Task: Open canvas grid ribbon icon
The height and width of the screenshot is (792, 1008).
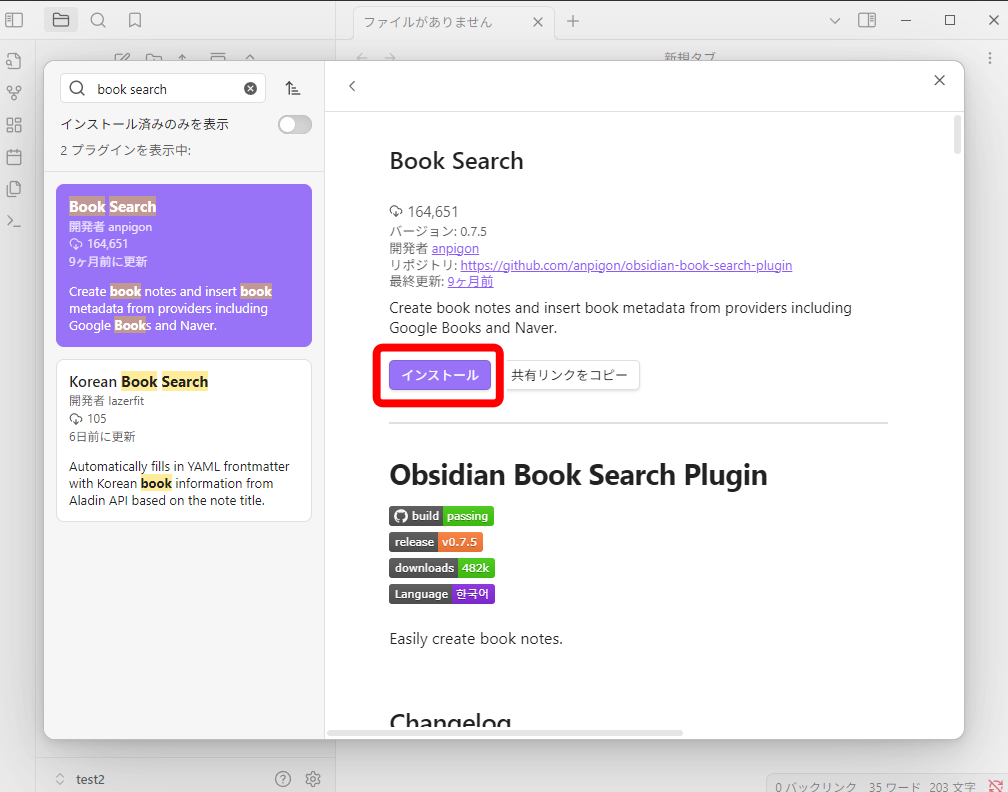Action: tap(14, 125)
